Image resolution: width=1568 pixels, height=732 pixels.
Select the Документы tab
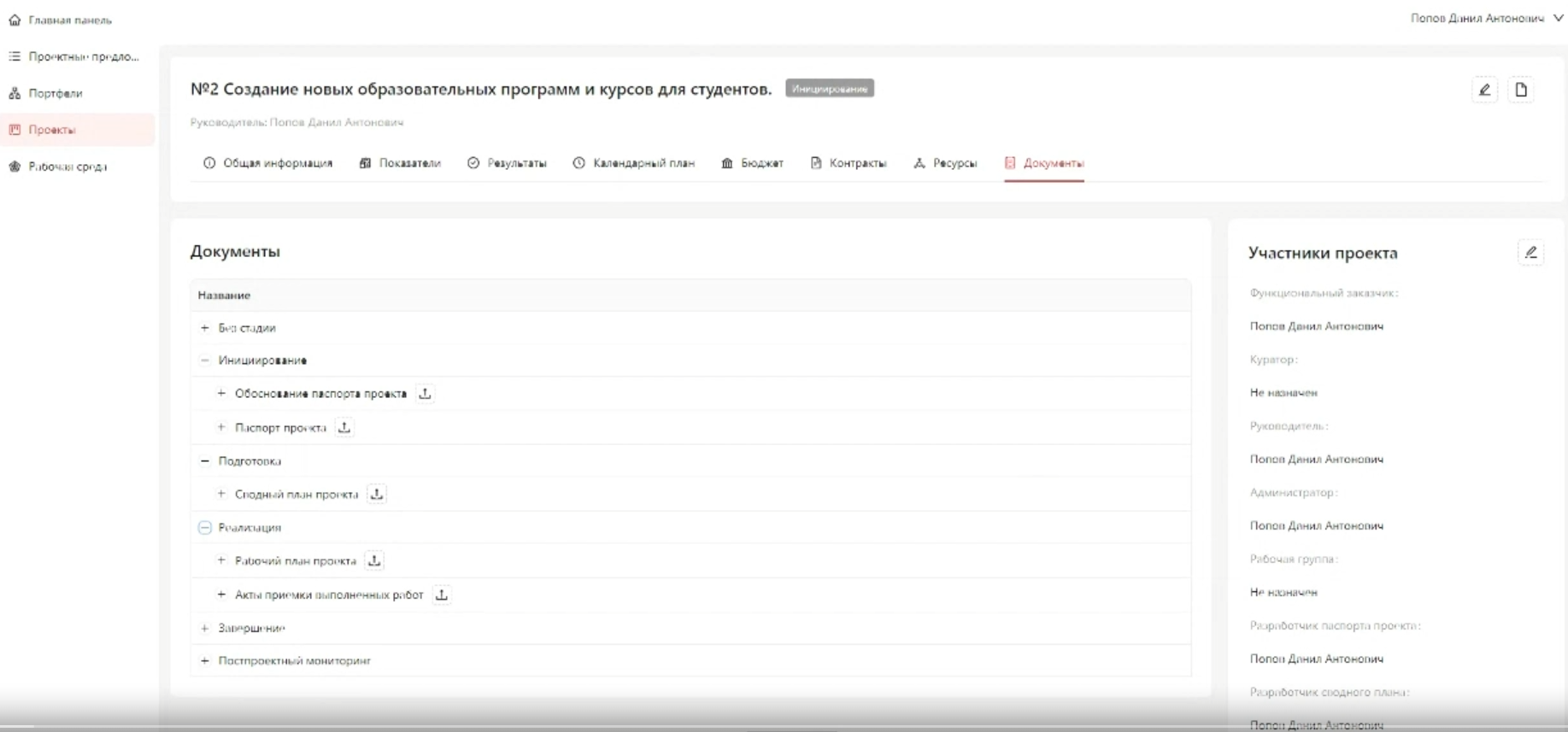[1044, 163]
